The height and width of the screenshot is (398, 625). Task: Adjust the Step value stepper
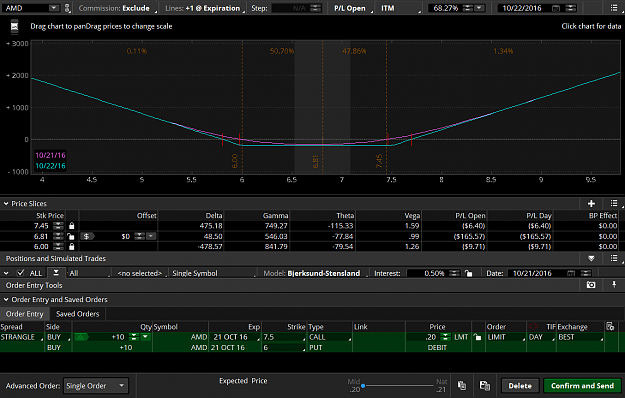tap(315, 8)
